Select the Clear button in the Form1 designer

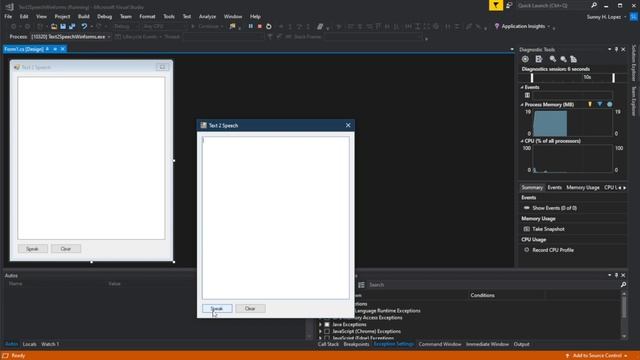pos(66,249)
